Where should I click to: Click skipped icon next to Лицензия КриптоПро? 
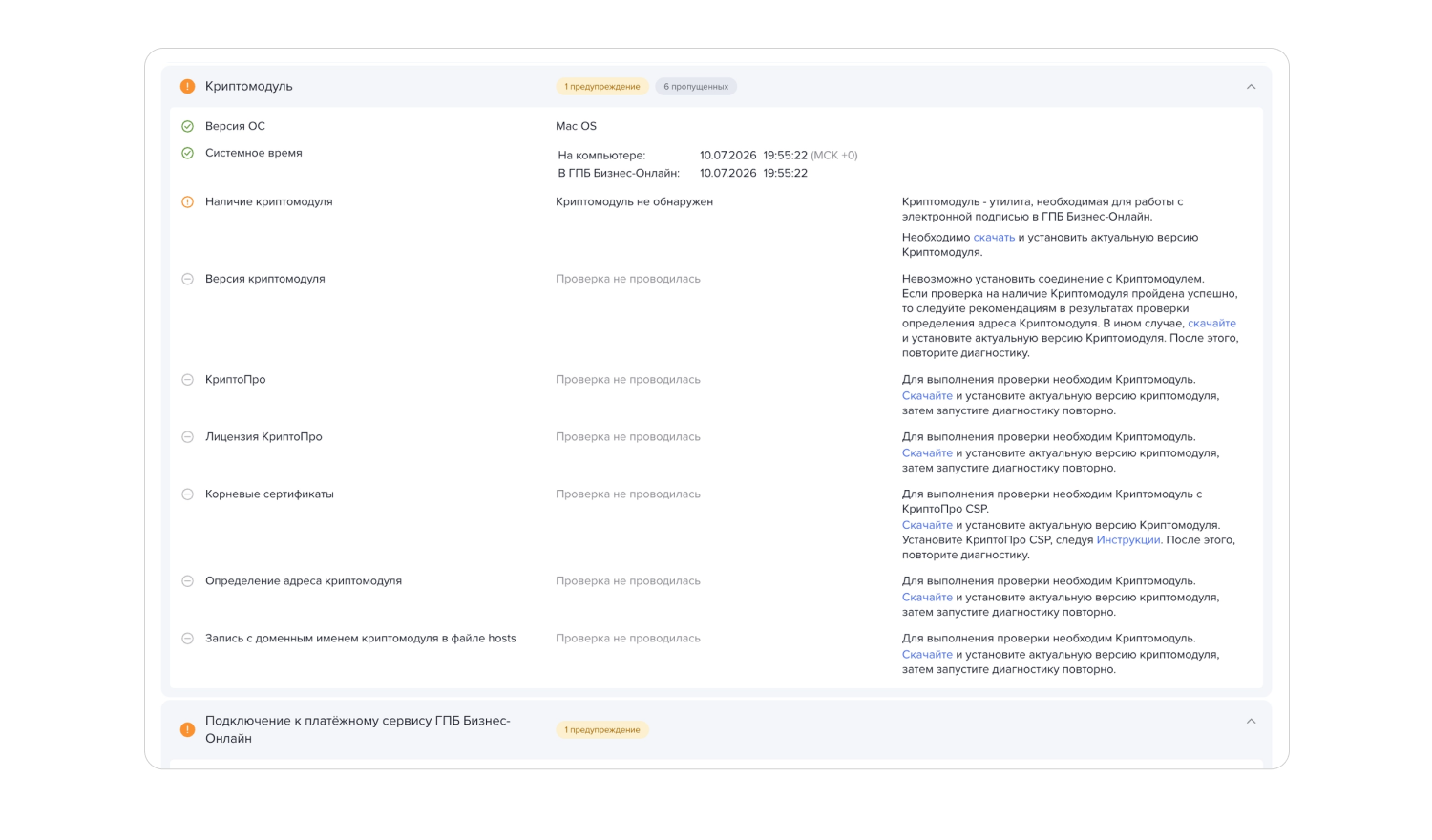coord(188,437)
